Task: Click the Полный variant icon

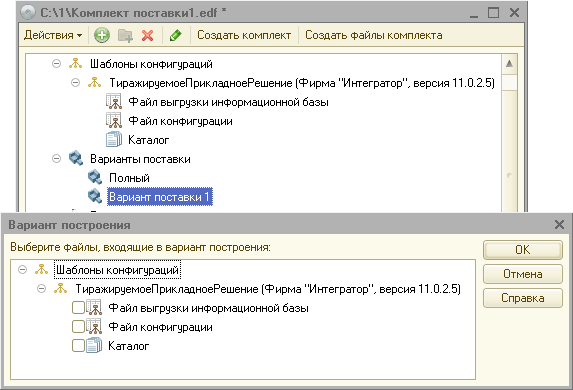Action: (x=95, y=178)
